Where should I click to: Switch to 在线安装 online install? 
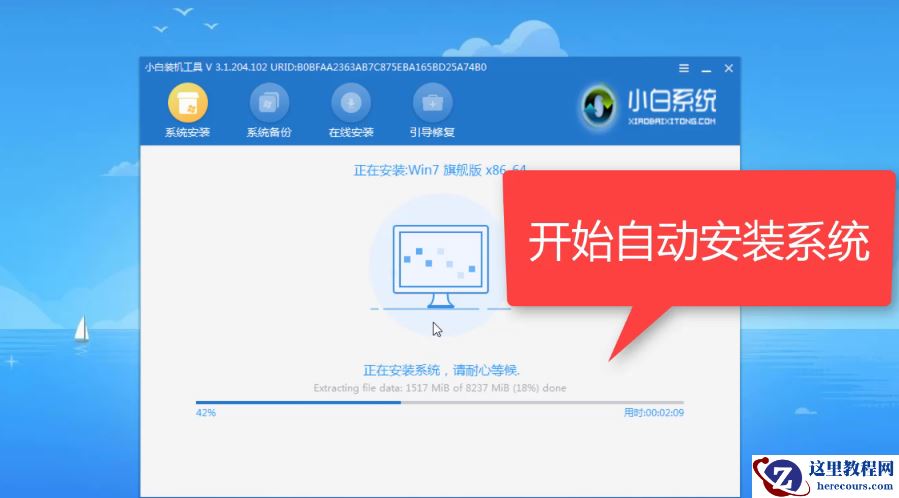click(x=351, y=111)
